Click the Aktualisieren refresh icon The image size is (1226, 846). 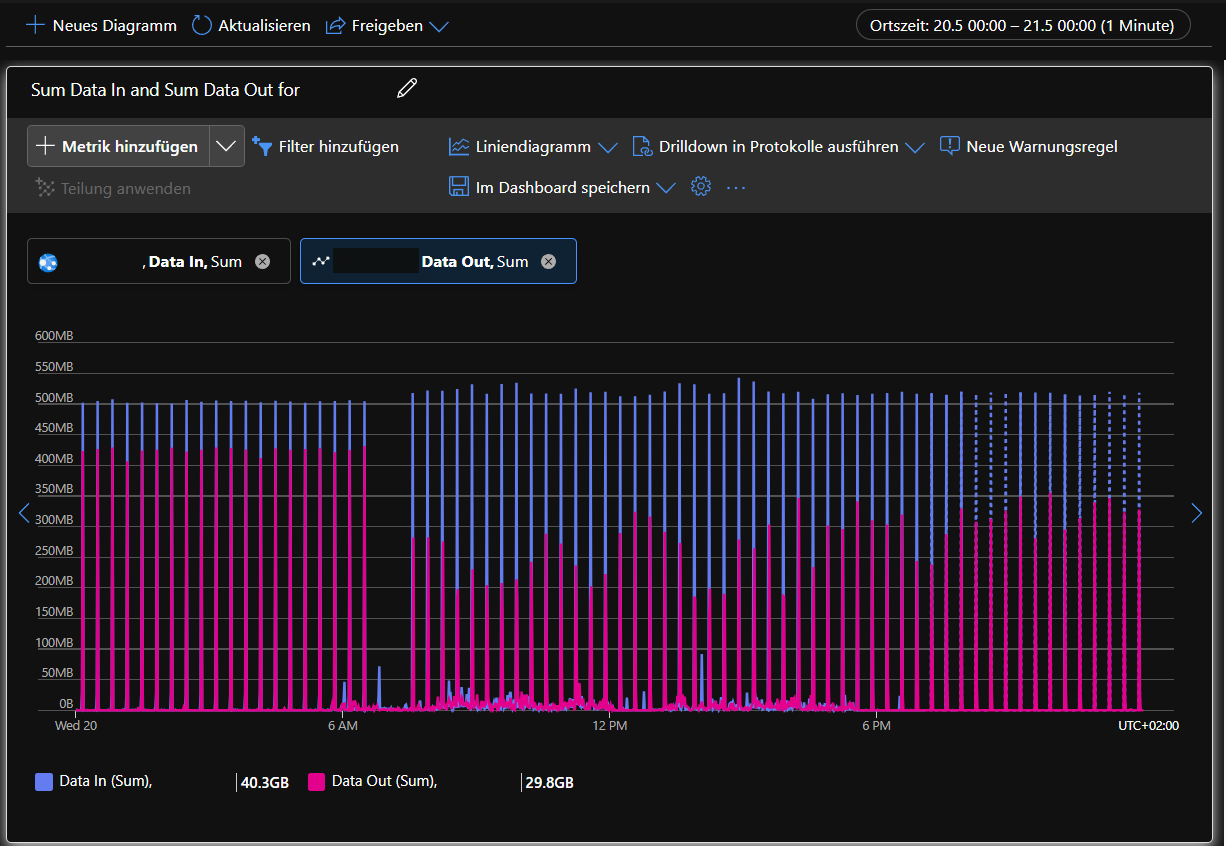click(x=202, y=25)
